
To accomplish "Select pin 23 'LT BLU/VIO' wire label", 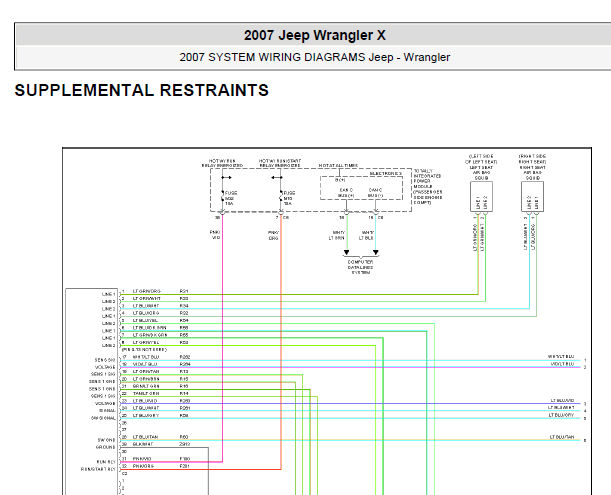I will pos(145,401).
